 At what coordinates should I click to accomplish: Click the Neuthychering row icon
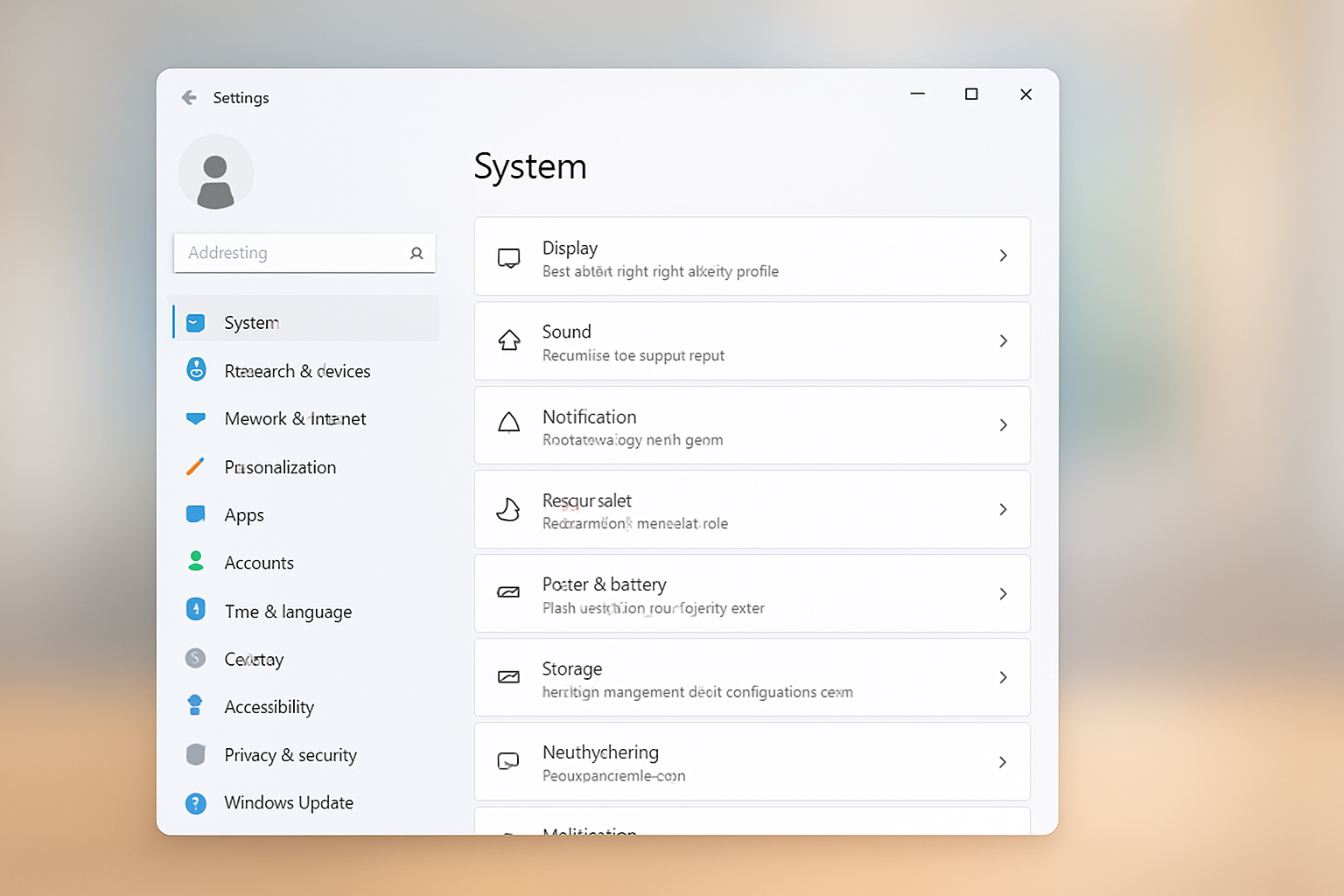[508, 761]
